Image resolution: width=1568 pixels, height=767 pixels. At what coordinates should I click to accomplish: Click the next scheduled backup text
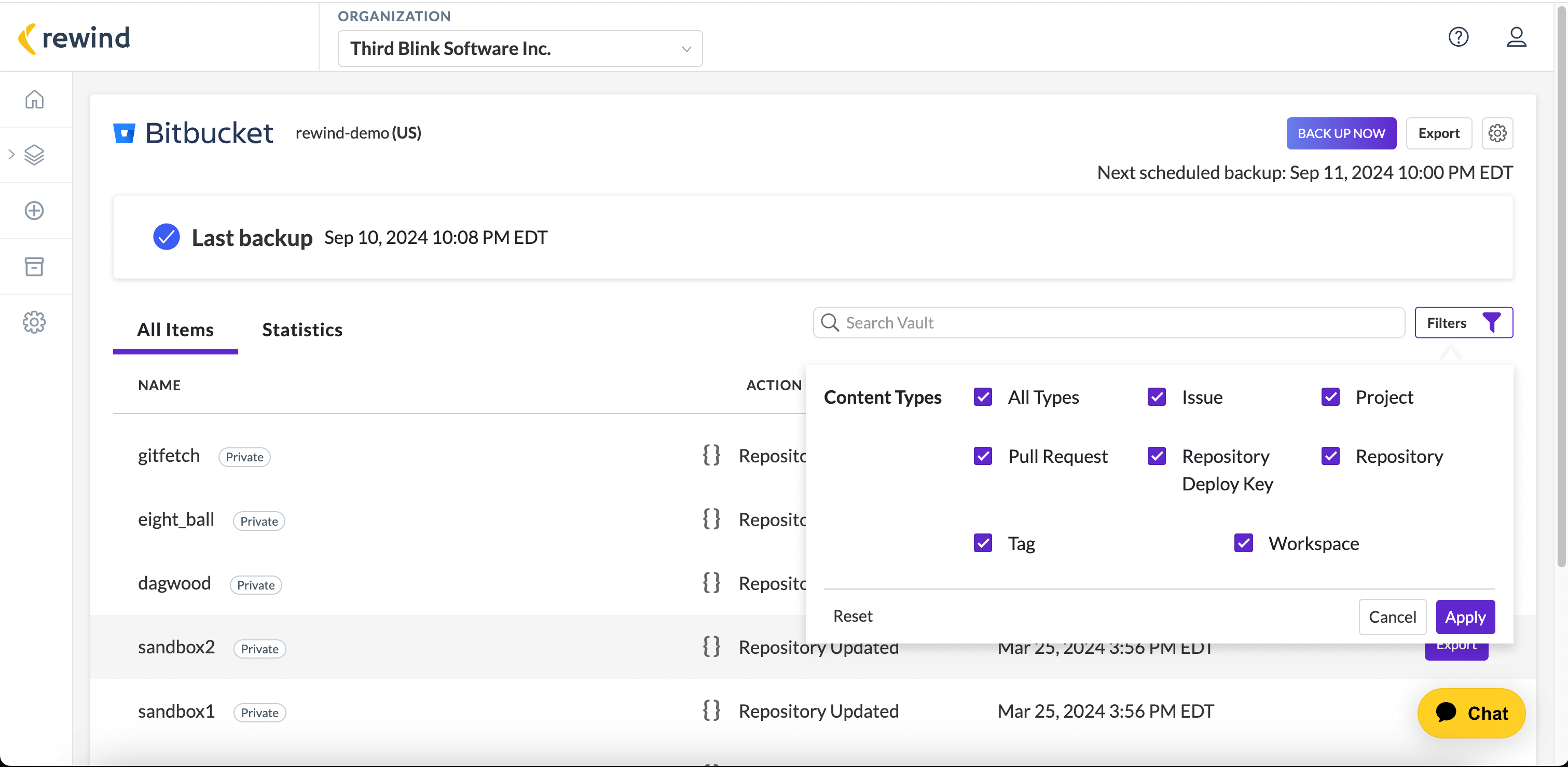[x=1304, y=173]
